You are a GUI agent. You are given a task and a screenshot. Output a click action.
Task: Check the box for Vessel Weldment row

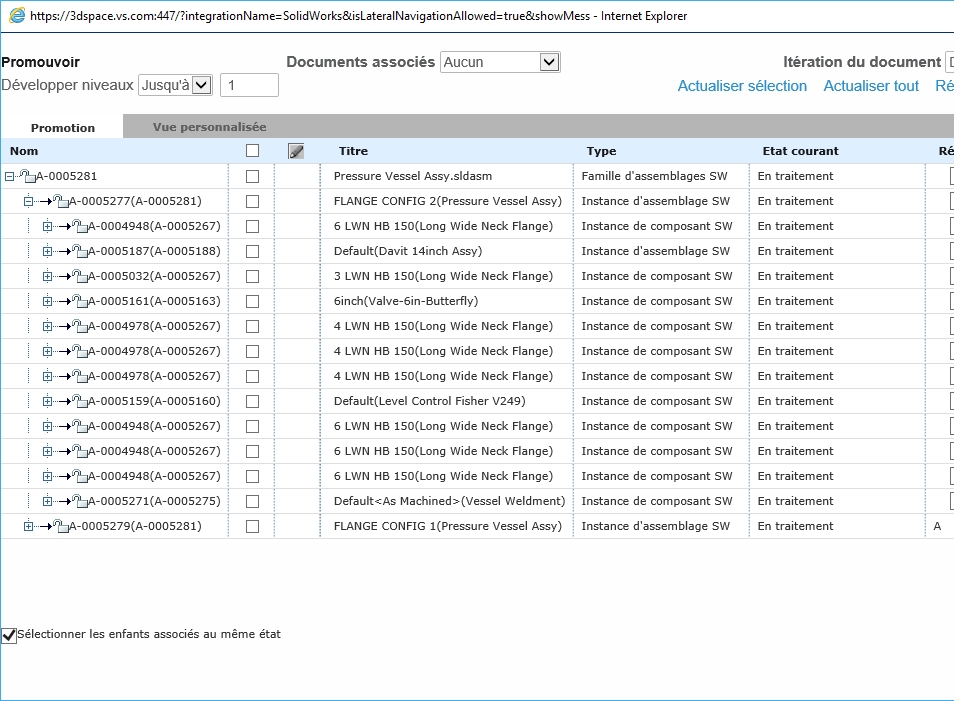coord(252,501)
